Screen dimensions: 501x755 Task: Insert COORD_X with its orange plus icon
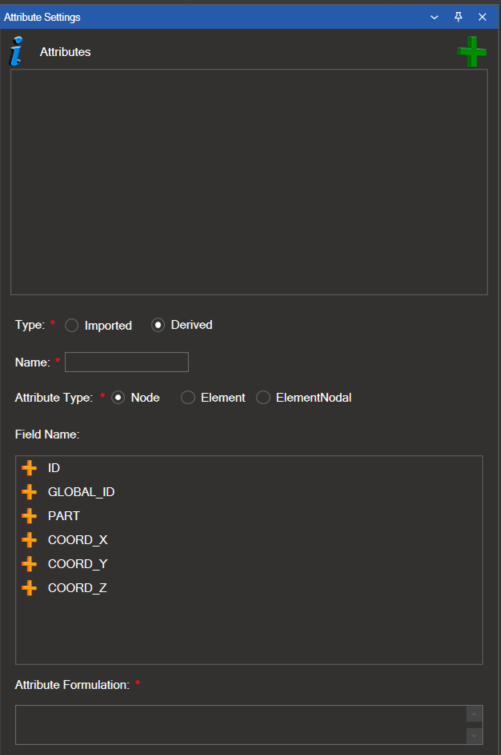[x=29, y=540]
